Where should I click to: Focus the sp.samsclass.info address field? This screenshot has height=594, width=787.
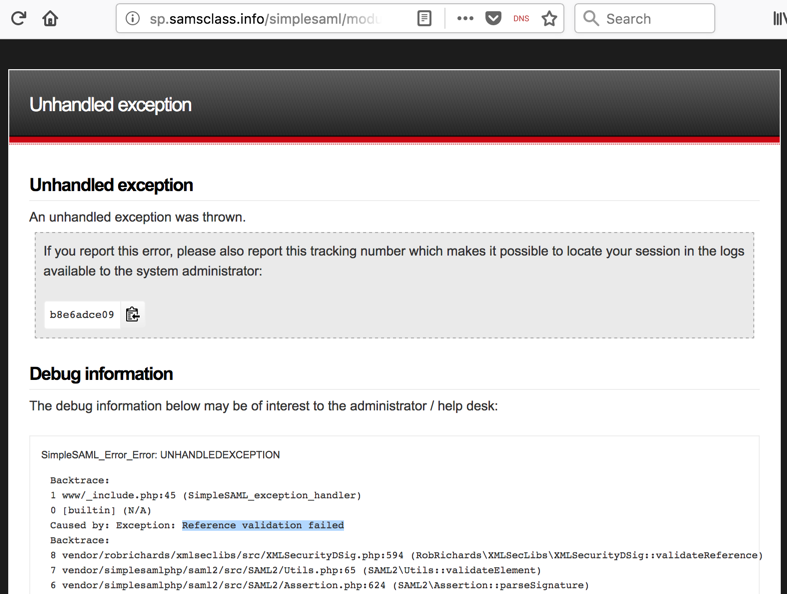(265, 18)
